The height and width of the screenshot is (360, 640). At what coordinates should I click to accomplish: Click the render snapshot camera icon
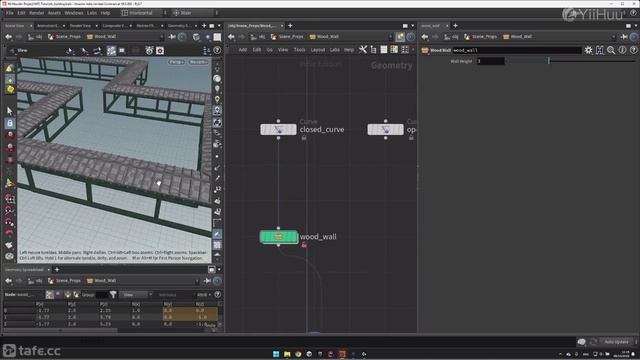click(x=160, y=51)
